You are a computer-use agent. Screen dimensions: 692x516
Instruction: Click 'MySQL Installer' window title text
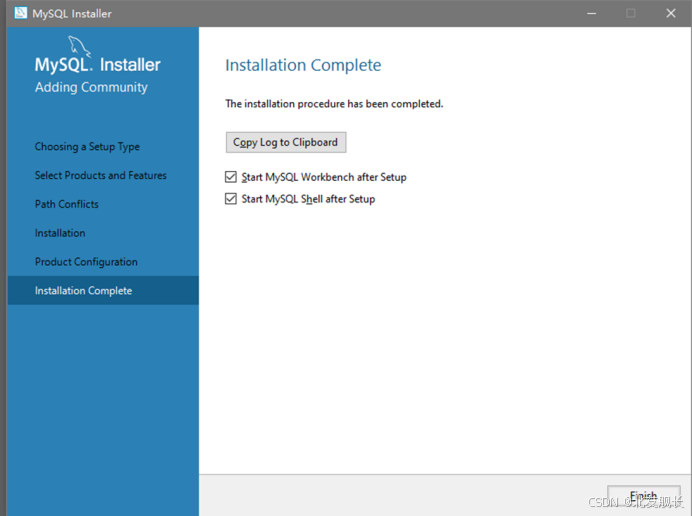(x=72, y=14)
